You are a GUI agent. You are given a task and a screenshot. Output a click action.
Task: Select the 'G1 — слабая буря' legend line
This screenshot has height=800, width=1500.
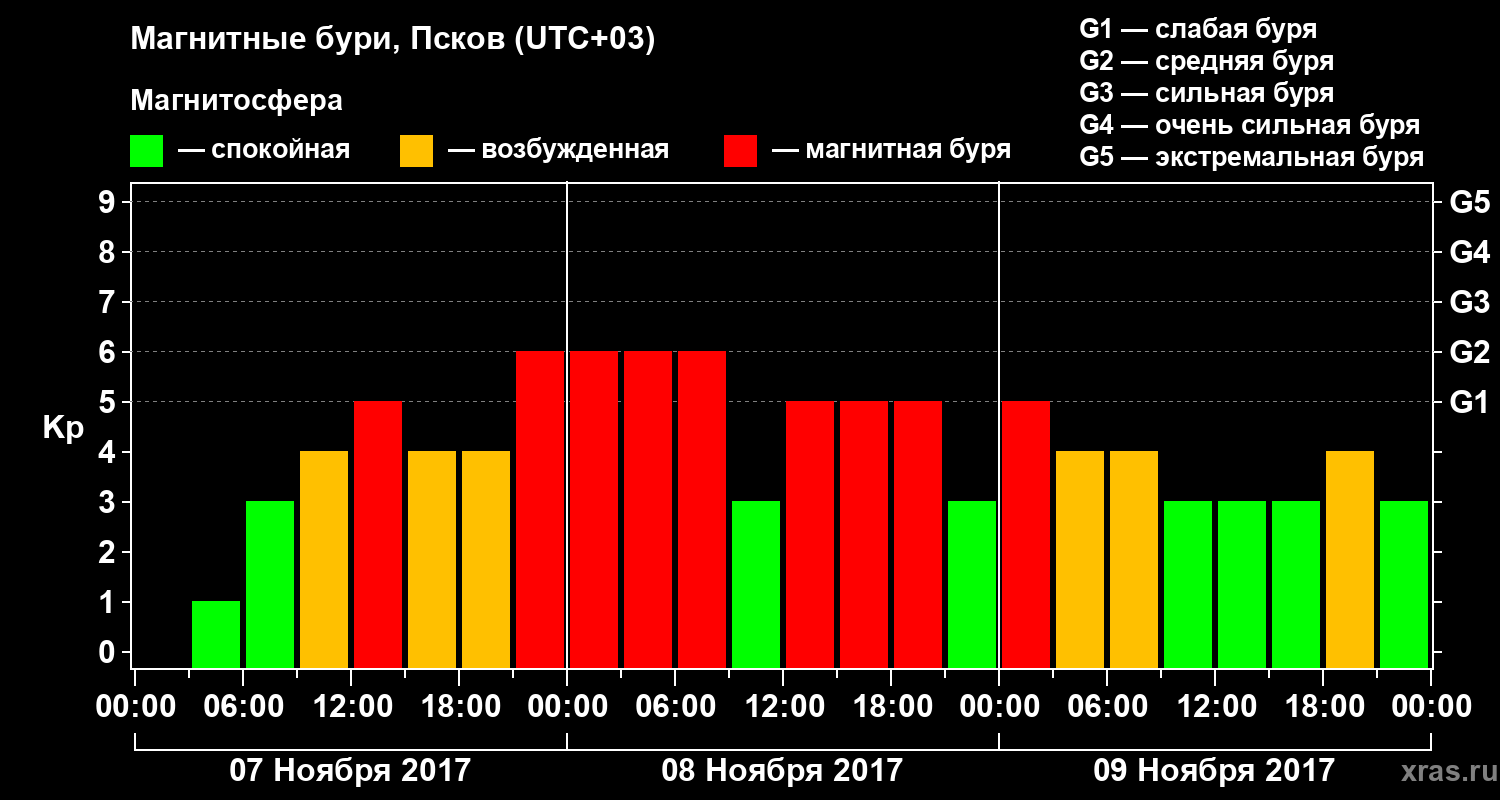click(x=1198, y=28)
